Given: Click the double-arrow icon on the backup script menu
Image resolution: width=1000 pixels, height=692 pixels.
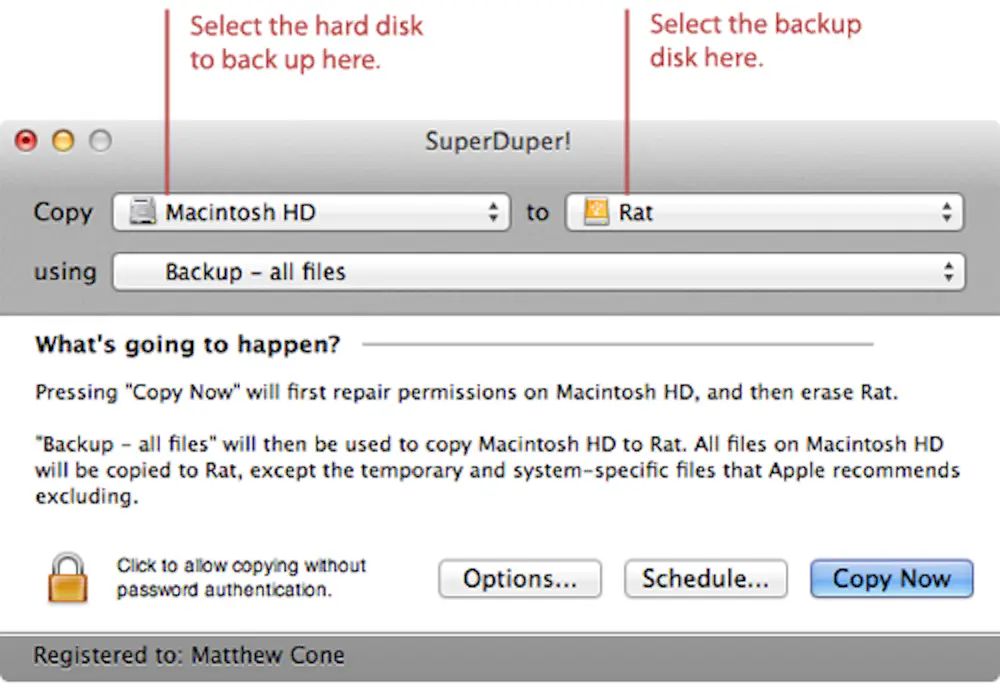Looking at the screenshot, I should pyautogui.click(x=948, y=271).
